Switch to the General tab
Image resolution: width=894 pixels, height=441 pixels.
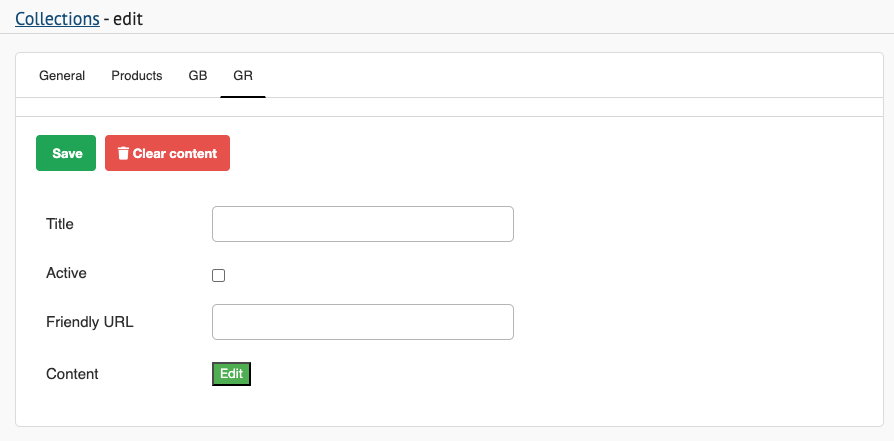click(x=62, y=76)
